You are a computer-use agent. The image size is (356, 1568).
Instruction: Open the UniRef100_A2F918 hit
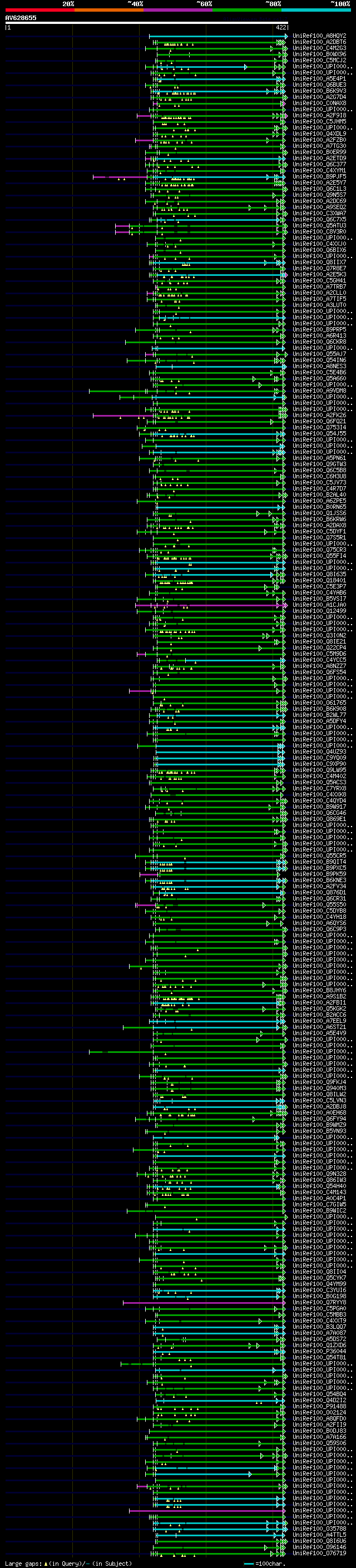pos(319,115)
